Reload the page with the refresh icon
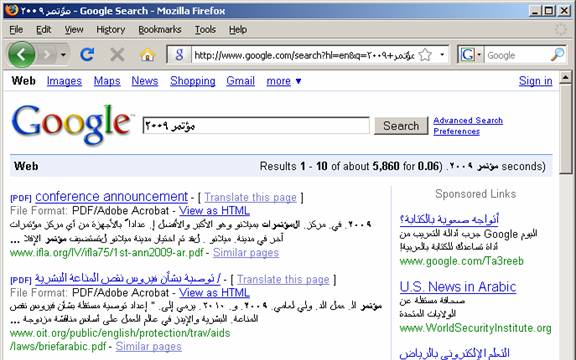 [x=87, y=55]
